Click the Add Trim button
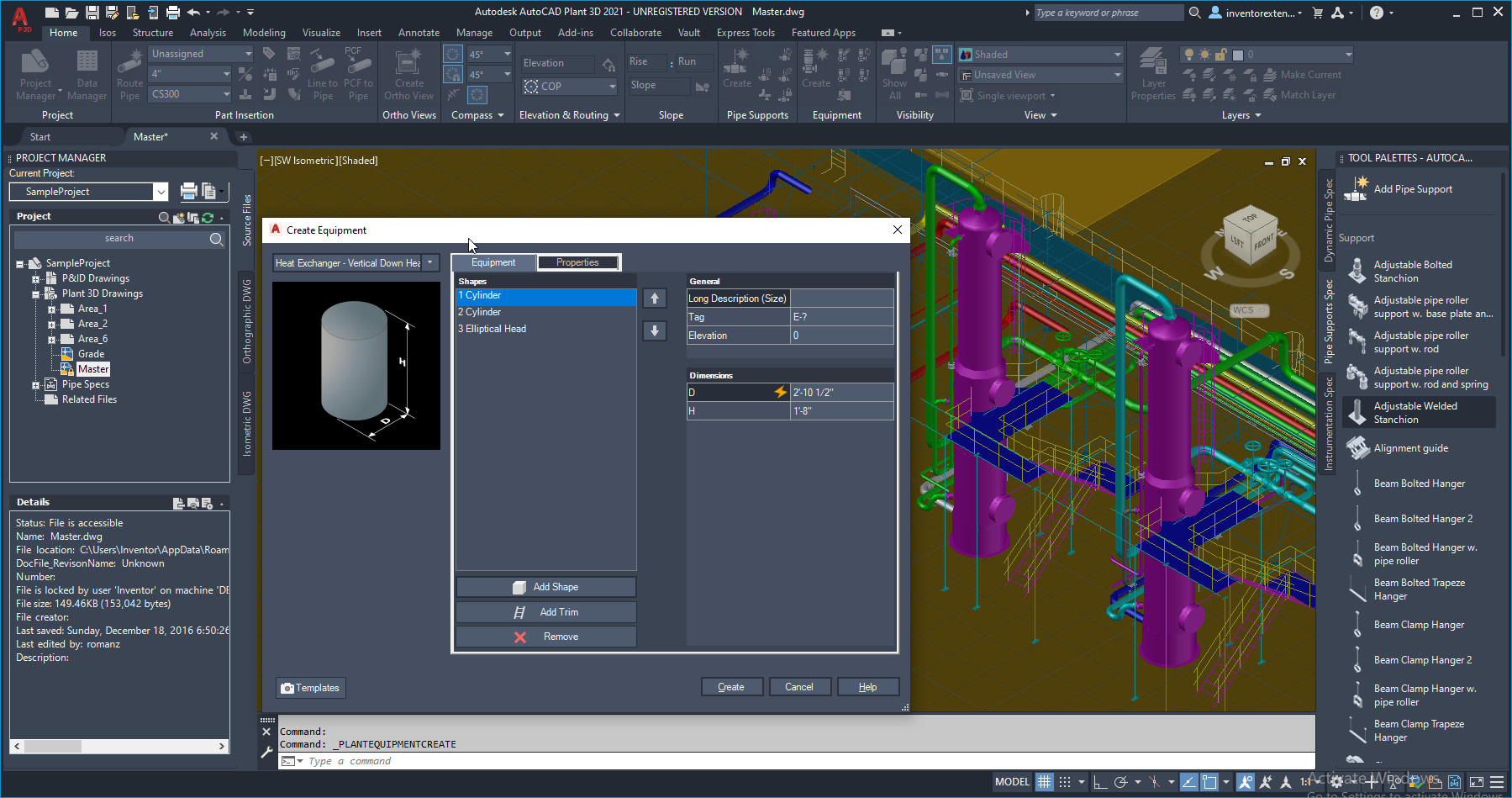1512x798 pixels. pyautogui.click(x=546, y=612)
